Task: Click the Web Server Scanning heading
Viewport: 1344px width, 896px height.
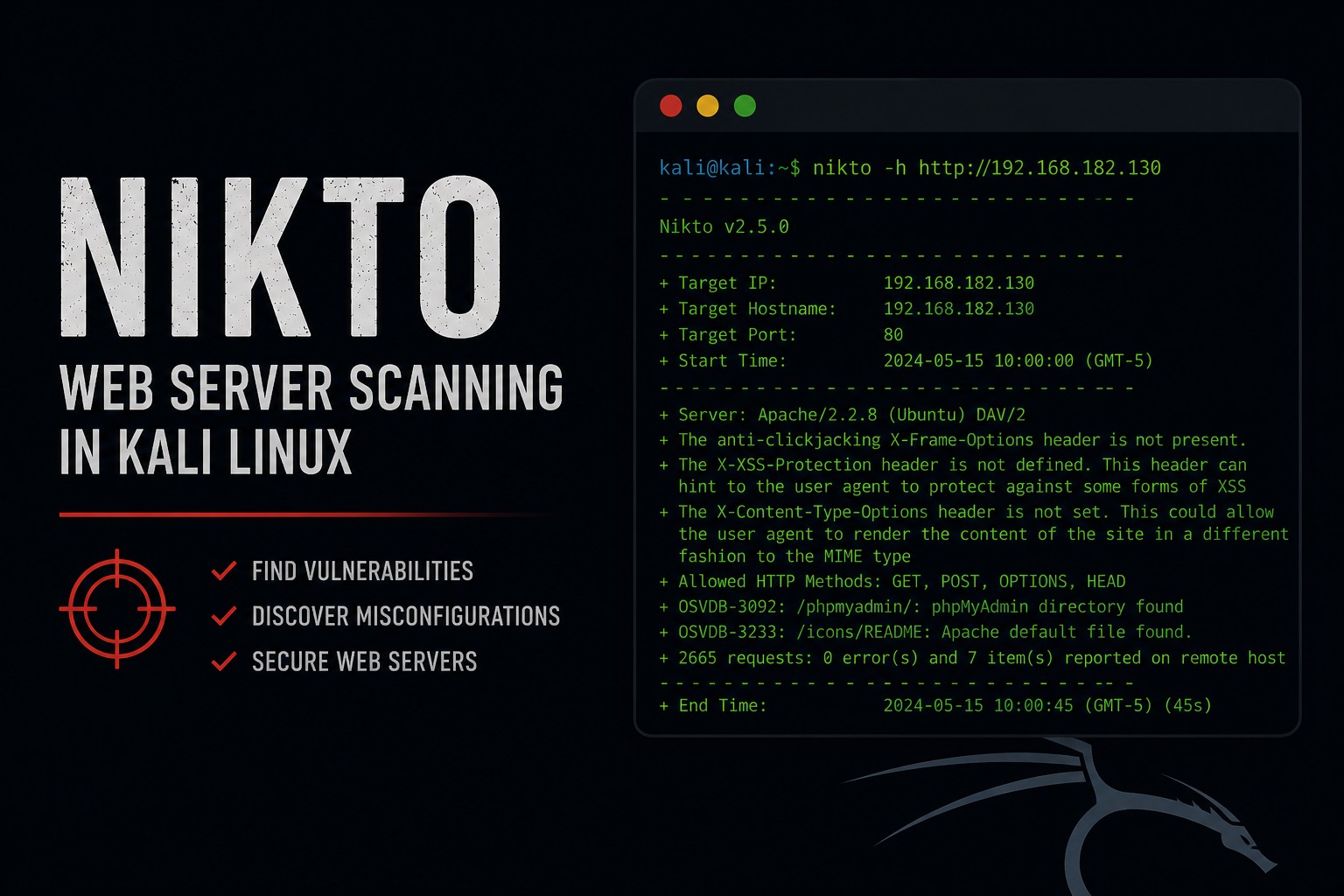Action: (x=311, y=388)
